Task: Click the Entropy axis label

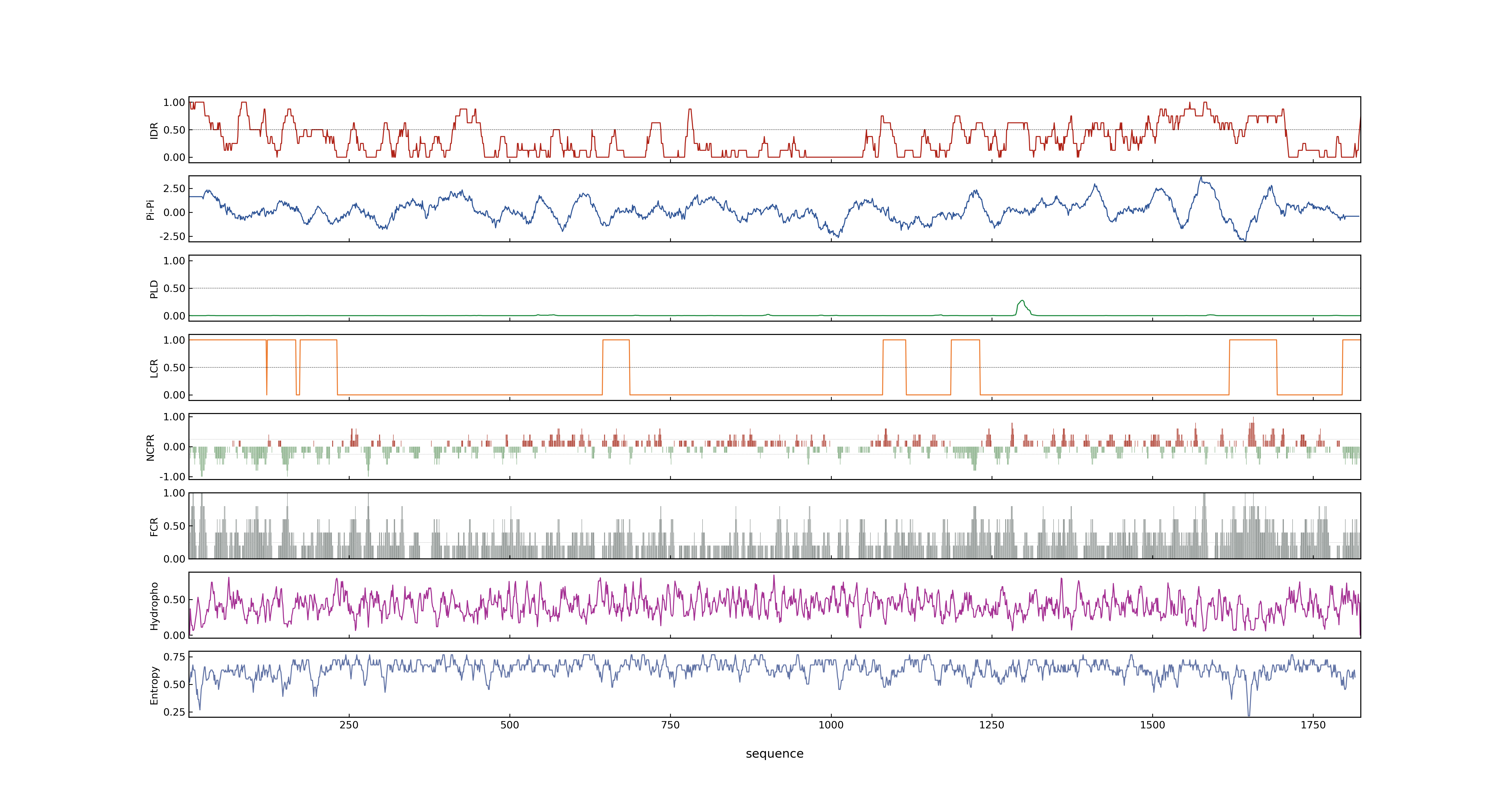Action: [x=154, y=685]
